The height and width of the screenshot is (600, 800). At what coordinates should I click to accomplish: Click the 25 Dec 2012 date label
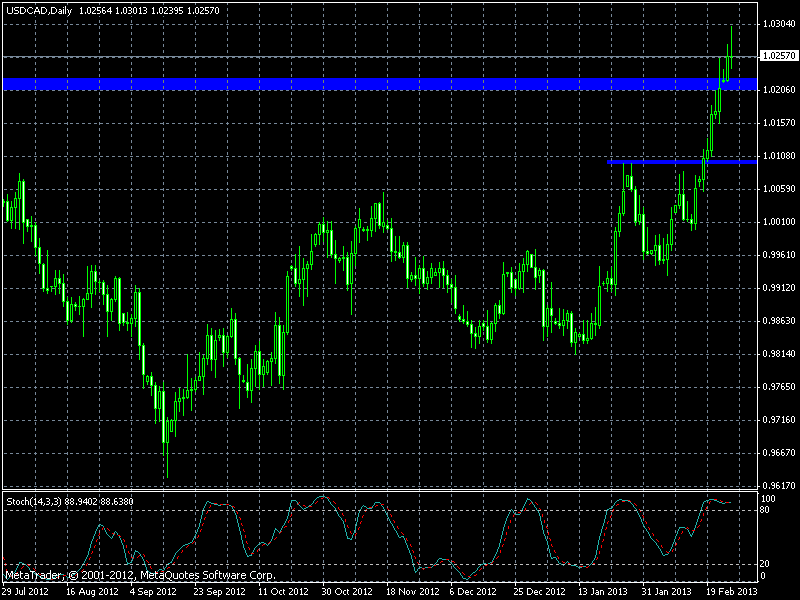point(539,592)
